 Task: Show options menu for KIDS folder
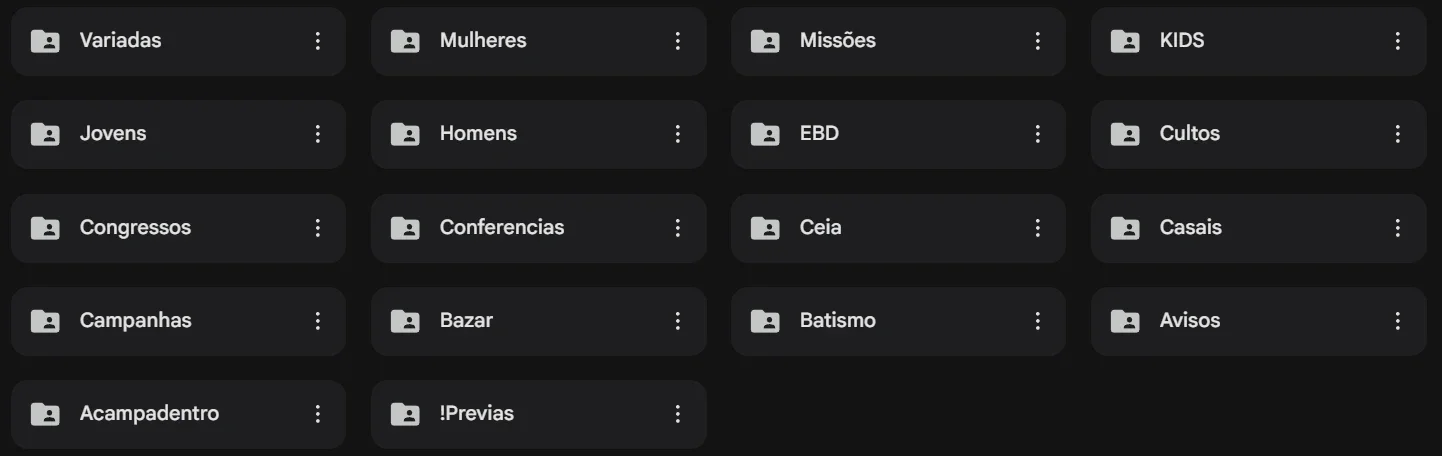[1398, 41]
